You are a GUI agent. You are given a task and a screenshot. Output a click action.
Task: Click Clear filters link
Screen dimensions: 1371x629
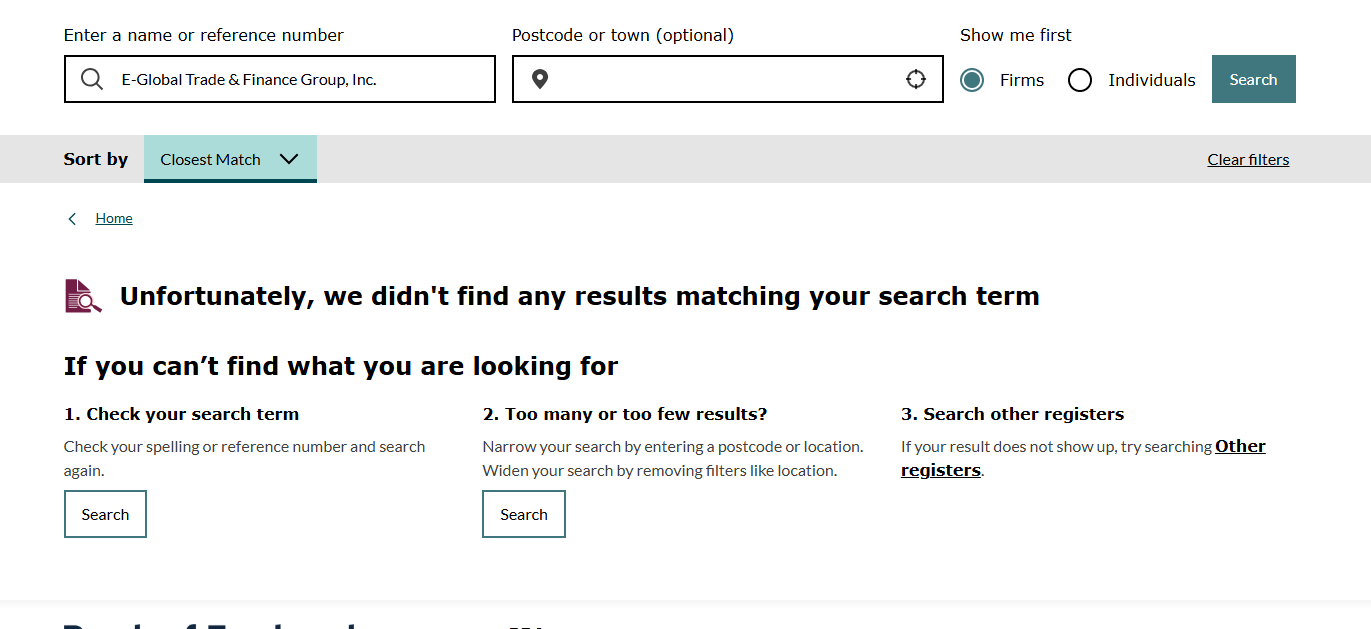tap(1248, 160)
